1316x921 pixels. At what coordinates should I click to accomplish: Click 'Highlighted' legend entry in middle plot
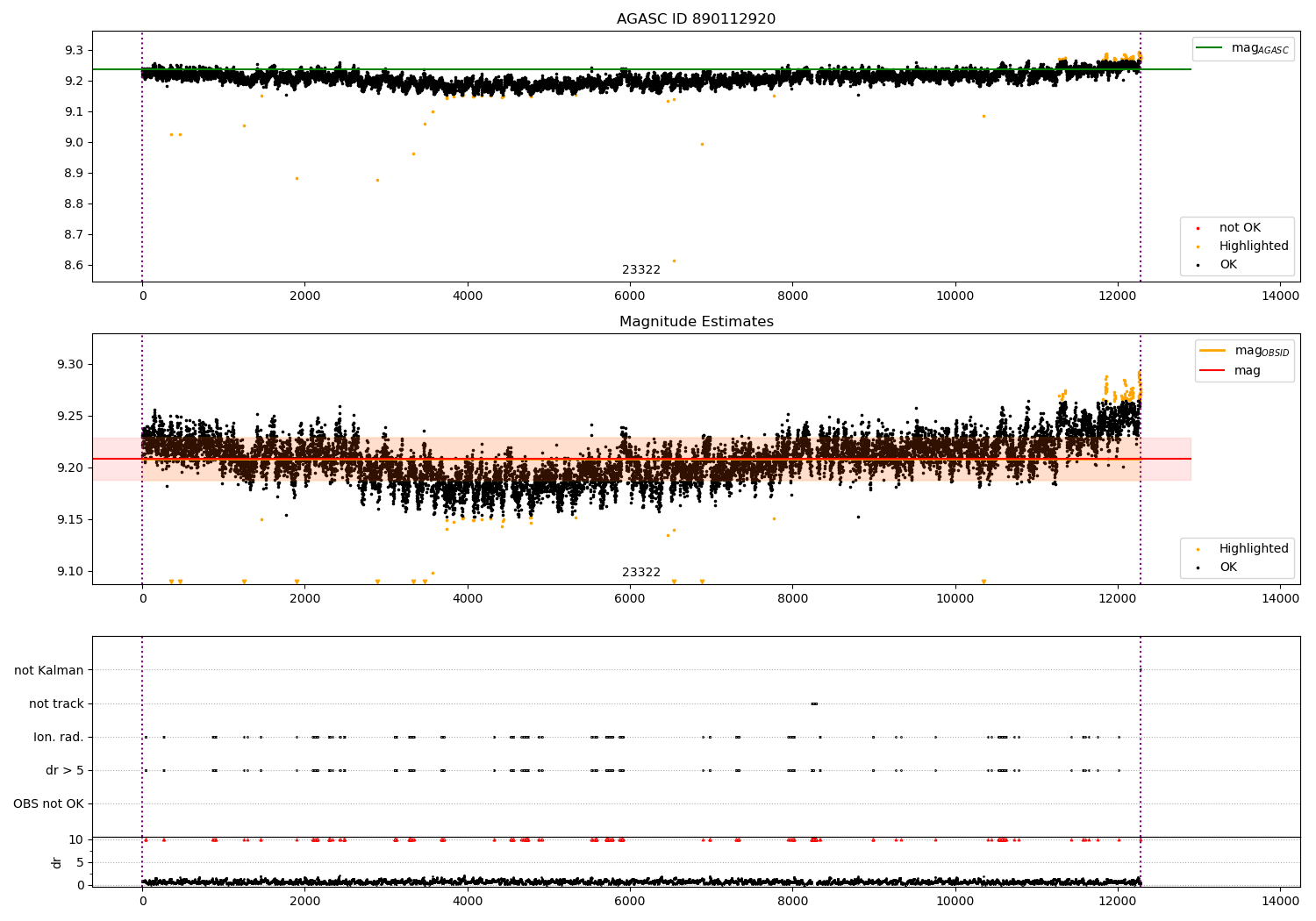point(1253,549)
